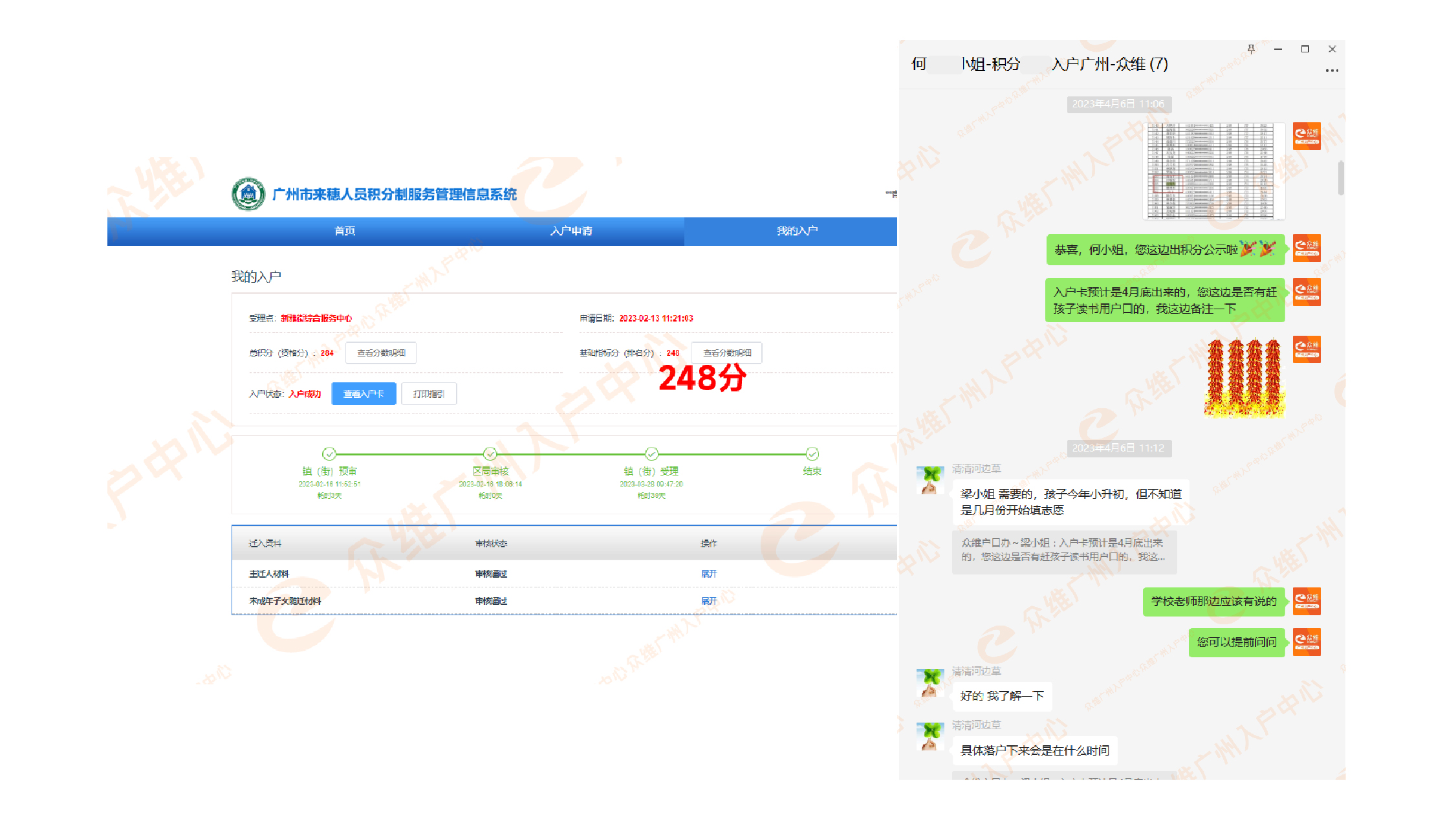Click the 众维 avatar beside the firecracker sticker

pos(1307,349)
